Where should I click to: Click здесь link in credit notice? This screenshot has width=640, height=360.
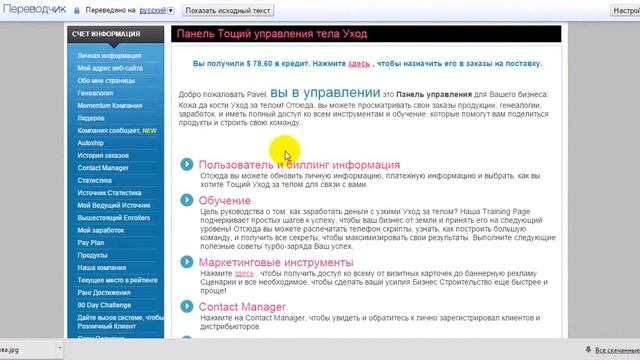click(x=359, y=64)
